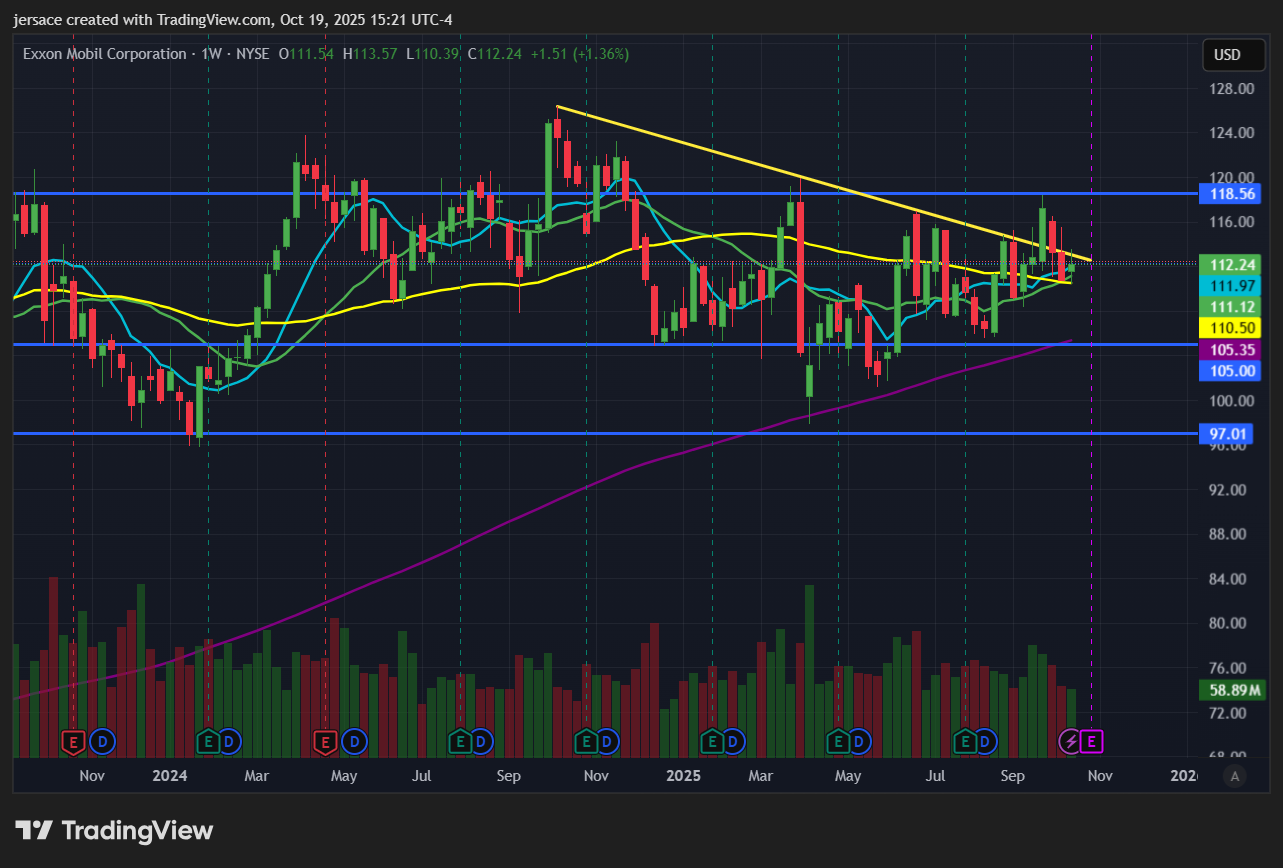
Task: Click the purple upcoming earnings E marker
Action: pyautogui.click(x=1091, y=741)
